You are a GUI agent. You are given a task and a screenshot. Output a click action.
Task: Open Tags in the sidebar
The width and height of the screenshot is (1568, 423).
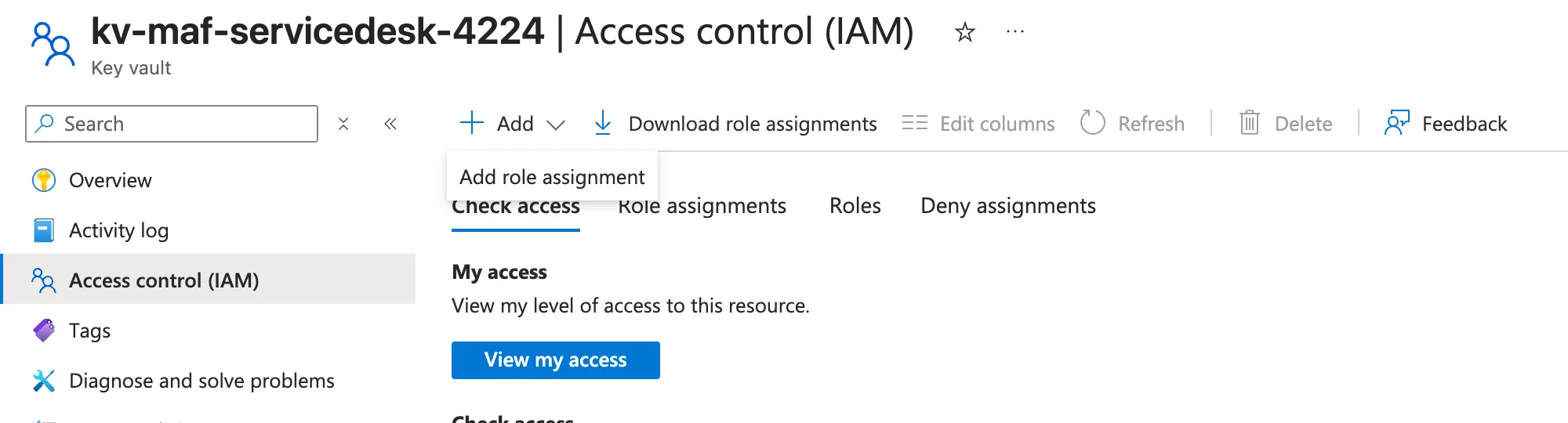89,331
